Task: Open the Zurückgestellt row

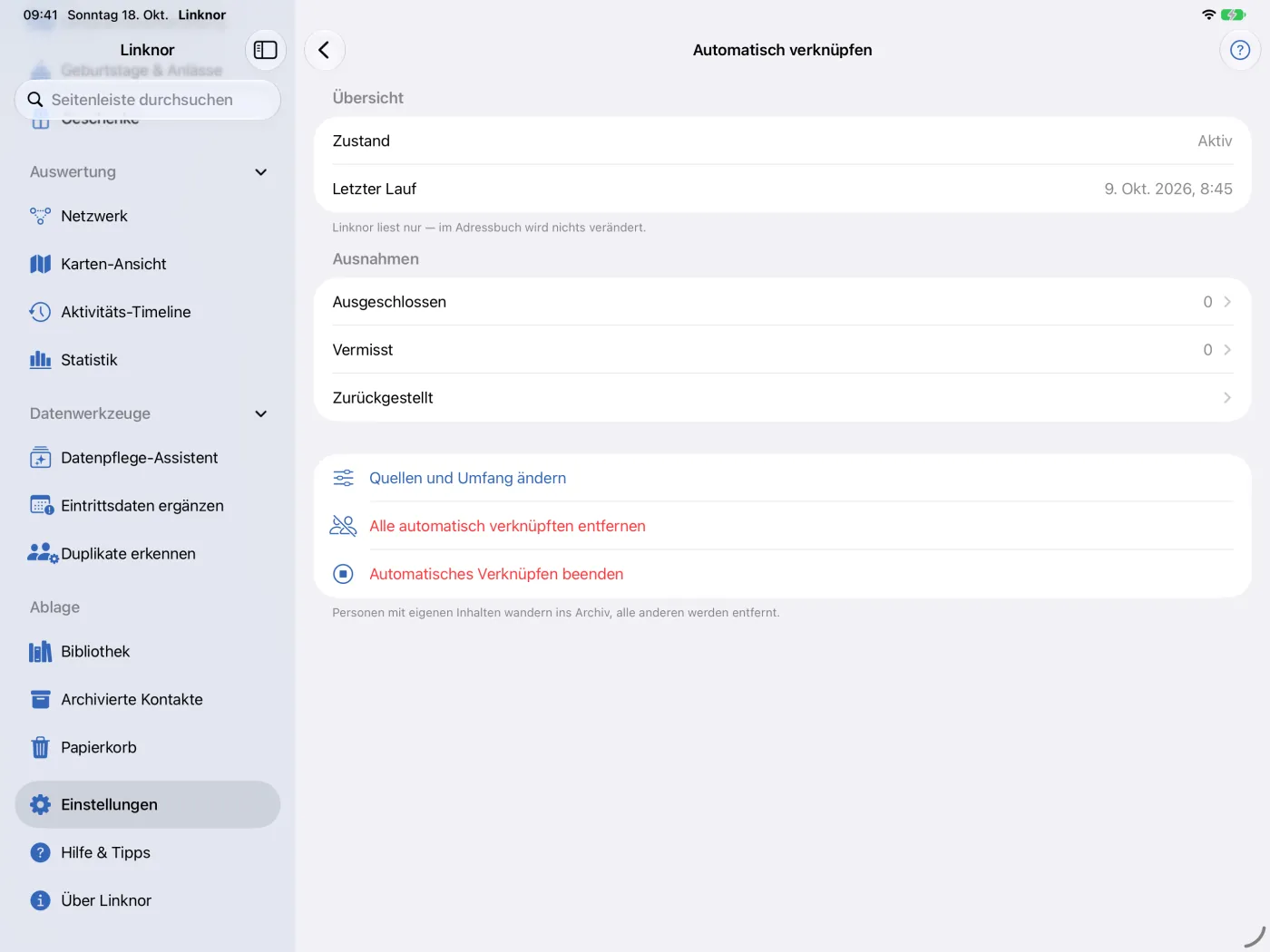Action: pos(782,398)
